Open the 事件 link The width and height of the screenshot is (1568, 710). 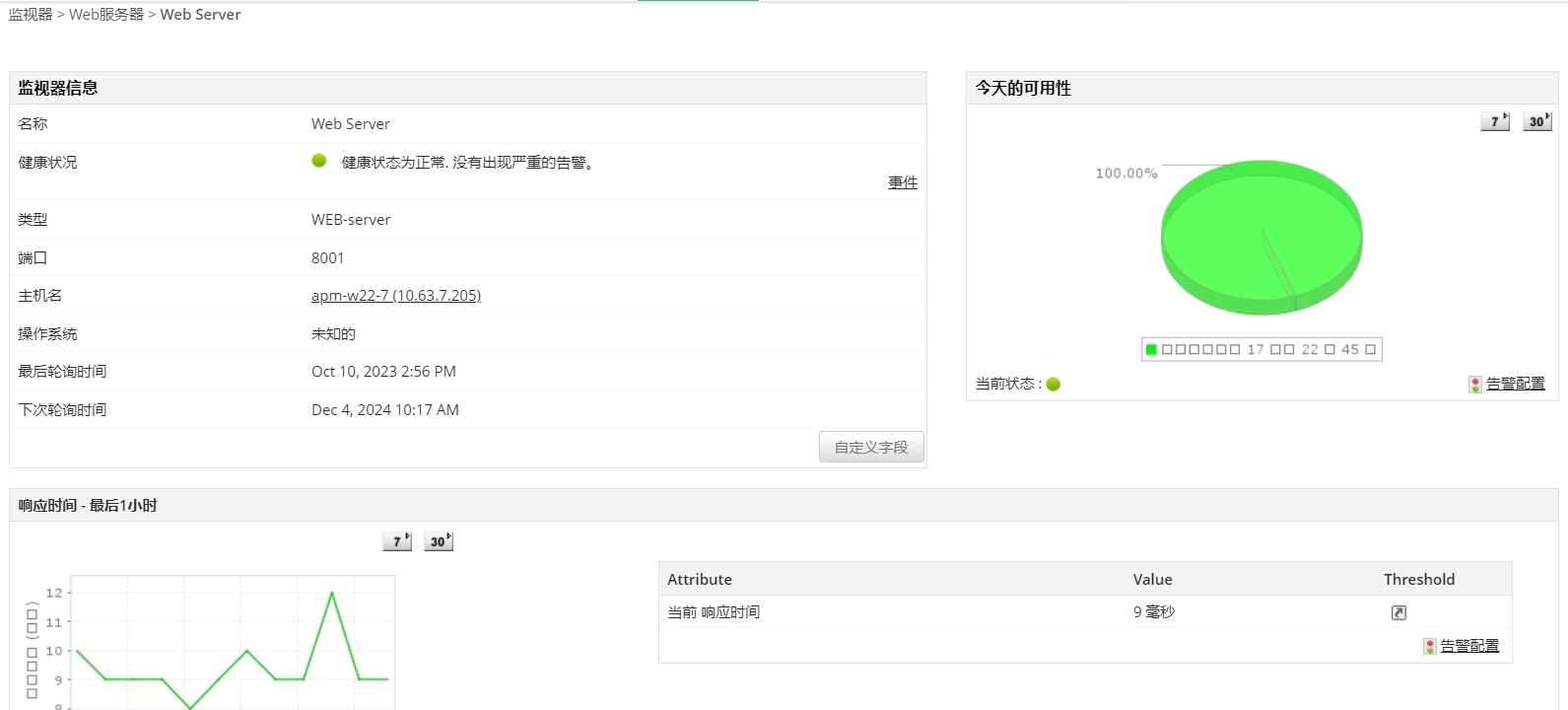[x=903, y=182]
